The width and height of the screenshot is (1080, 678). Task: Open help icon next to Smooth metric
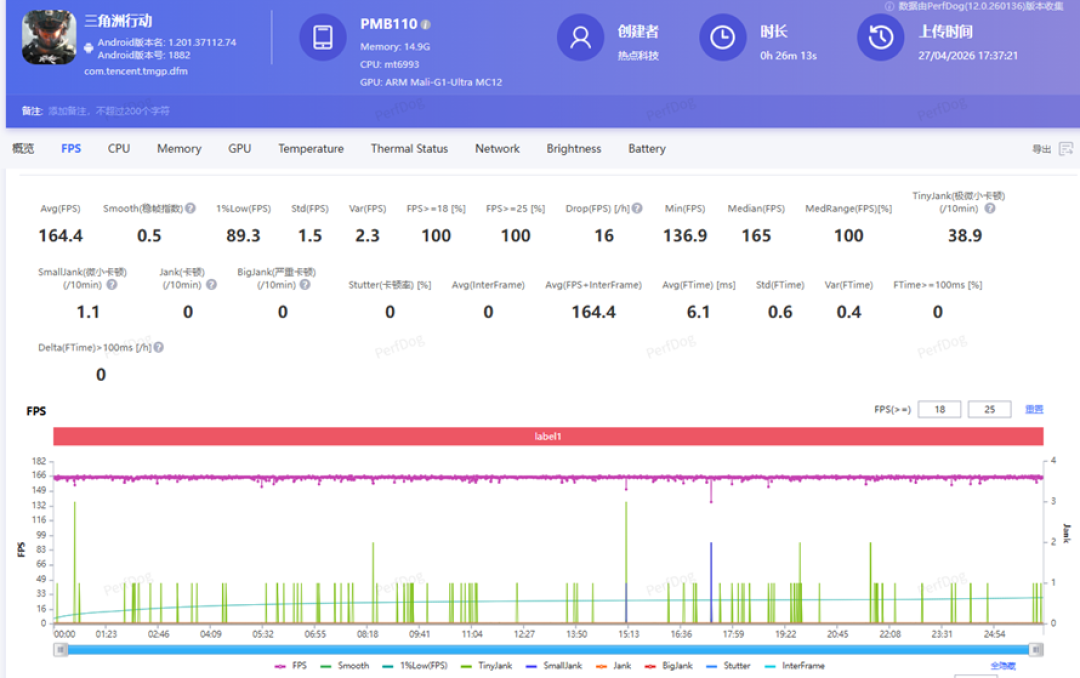click(x=190, y=208)
